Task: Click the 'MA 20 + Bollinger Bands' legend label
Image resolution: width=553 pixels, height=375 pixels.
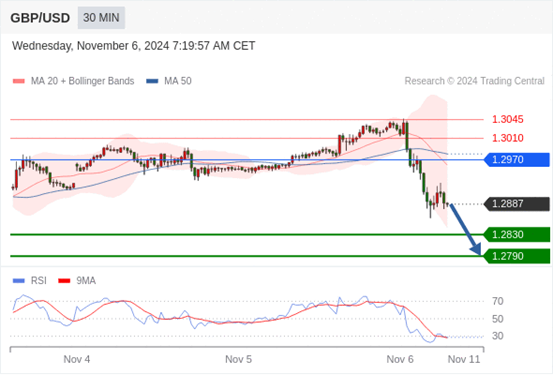Action: [83, 81]
